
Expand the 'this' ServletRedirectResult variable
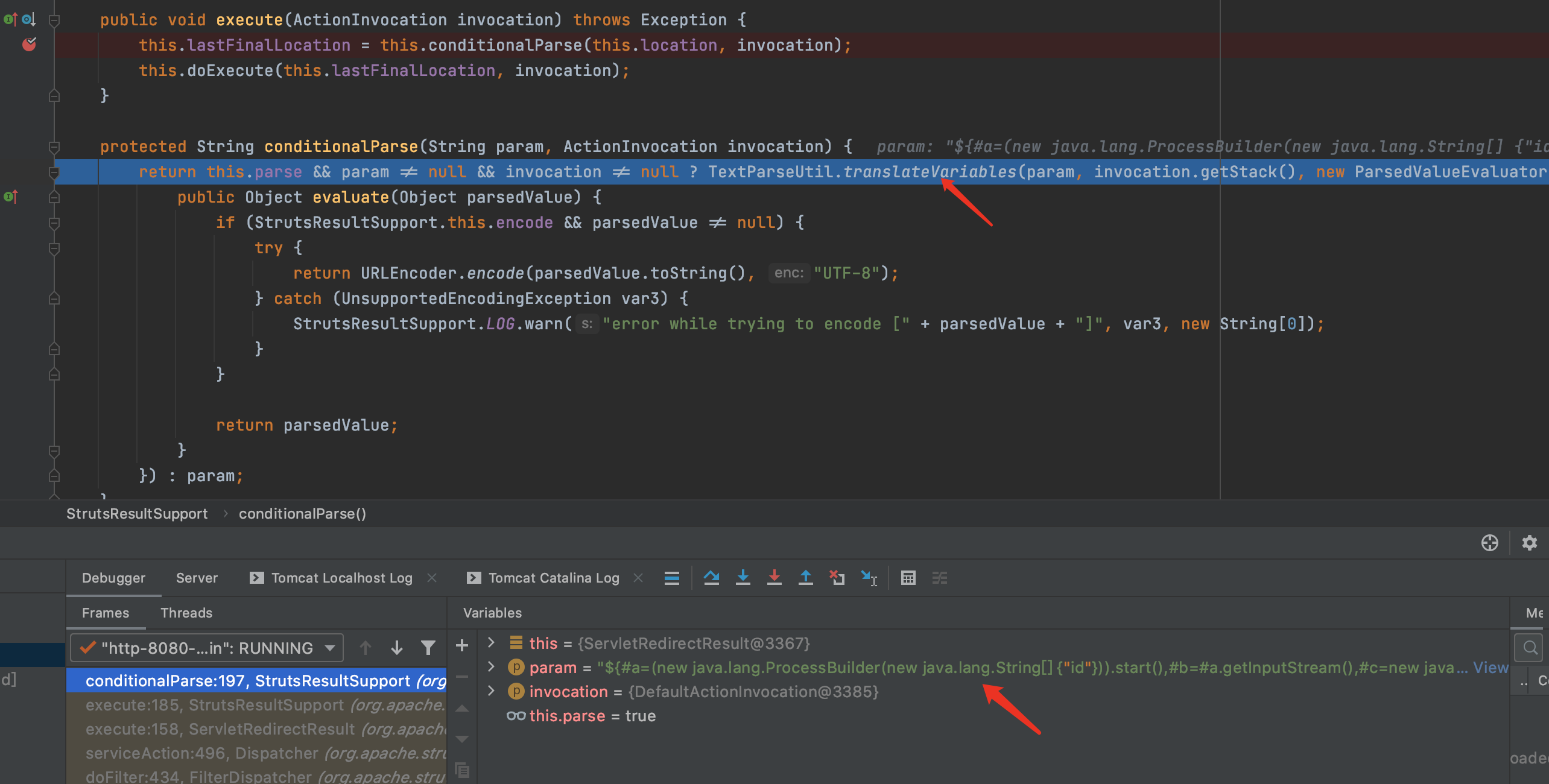(x=491, y=643)
